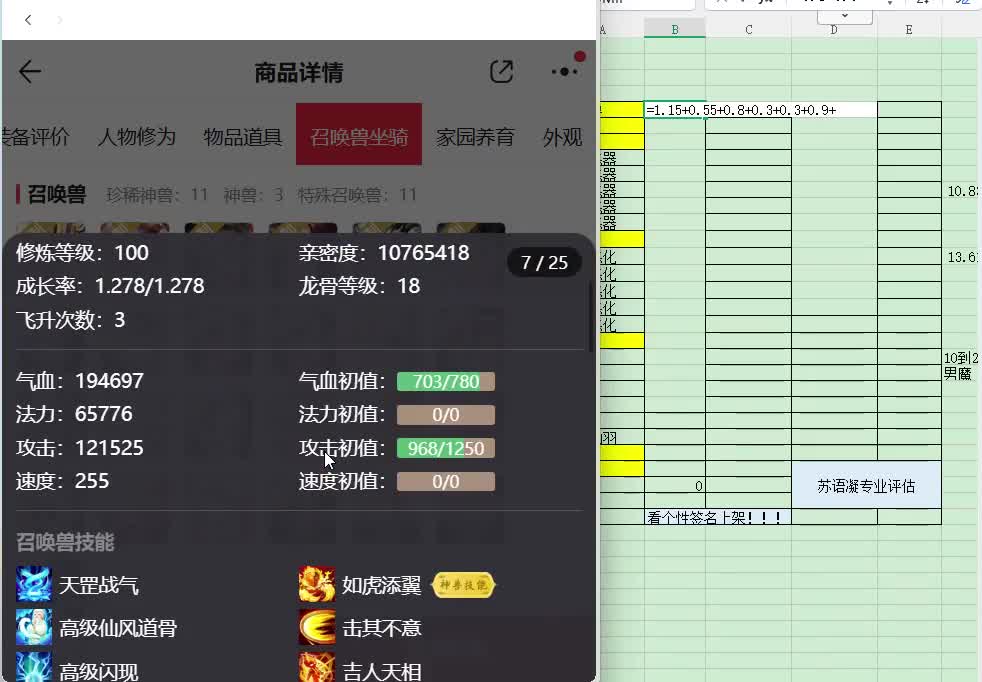This screenshot has height=682, width=982.
Task: Click the 飞升次数: 3 text
Action: 70,320
